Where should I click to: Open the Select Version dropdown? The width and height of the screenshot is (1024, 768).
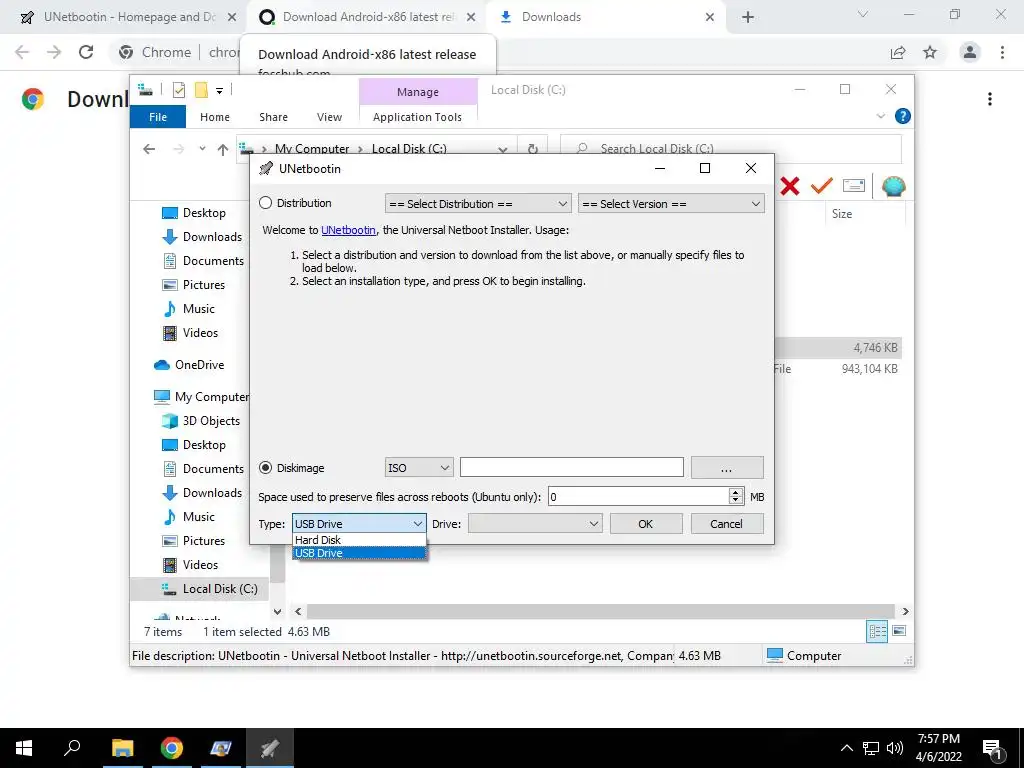coord(671,204)
